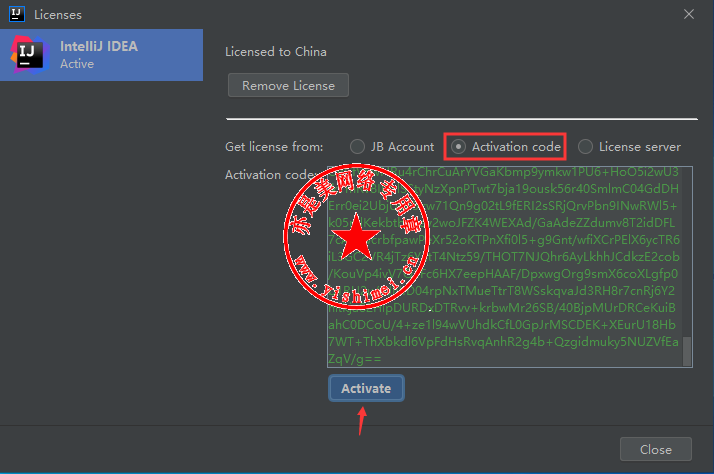This screenshot has height=474, width=714.
Task: Click the Remove License button
Action: (288, 85)
